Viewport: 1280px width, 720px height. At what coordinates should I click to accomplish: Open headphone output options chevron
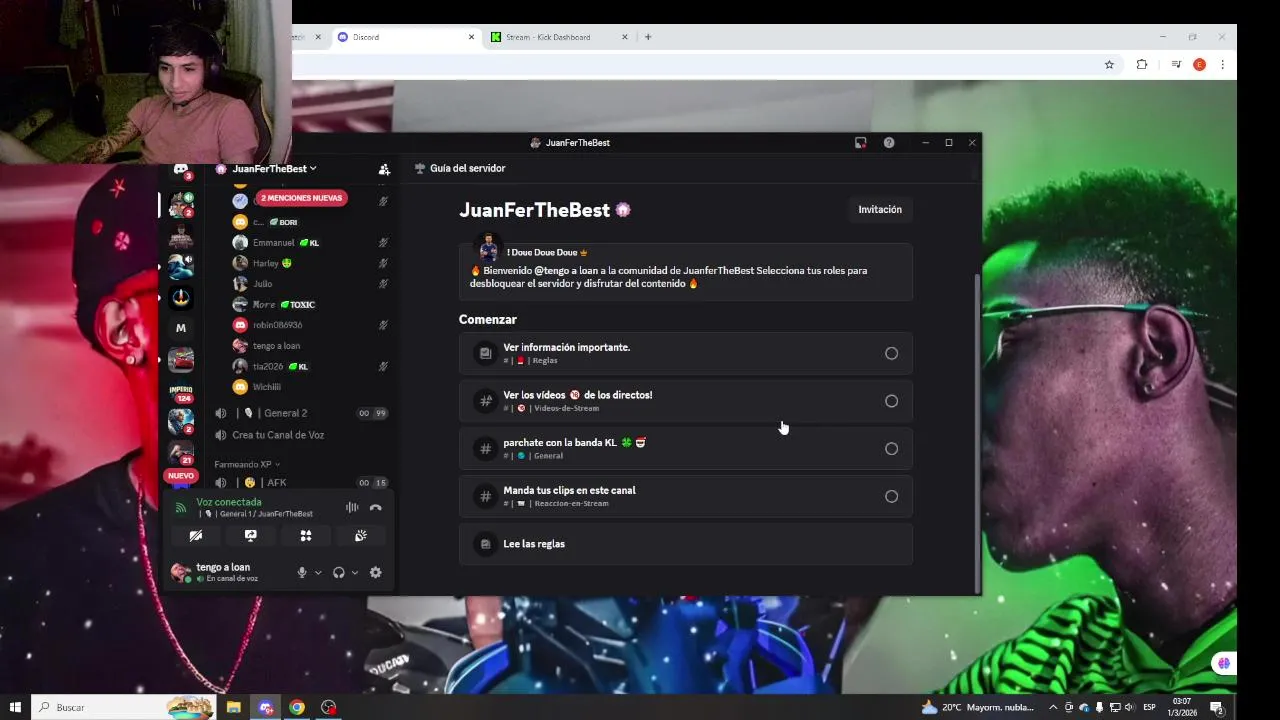click(355, 573)
